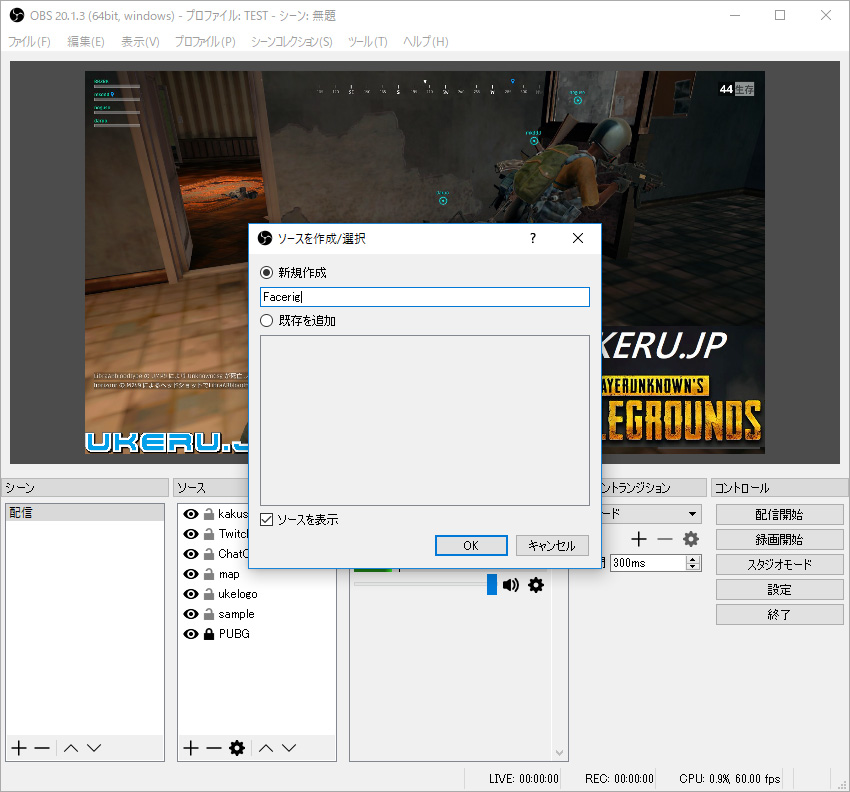The width and height of the screenshot is (850, 792).
Task: Move source up in the list
Action: [x=266, y=748]
